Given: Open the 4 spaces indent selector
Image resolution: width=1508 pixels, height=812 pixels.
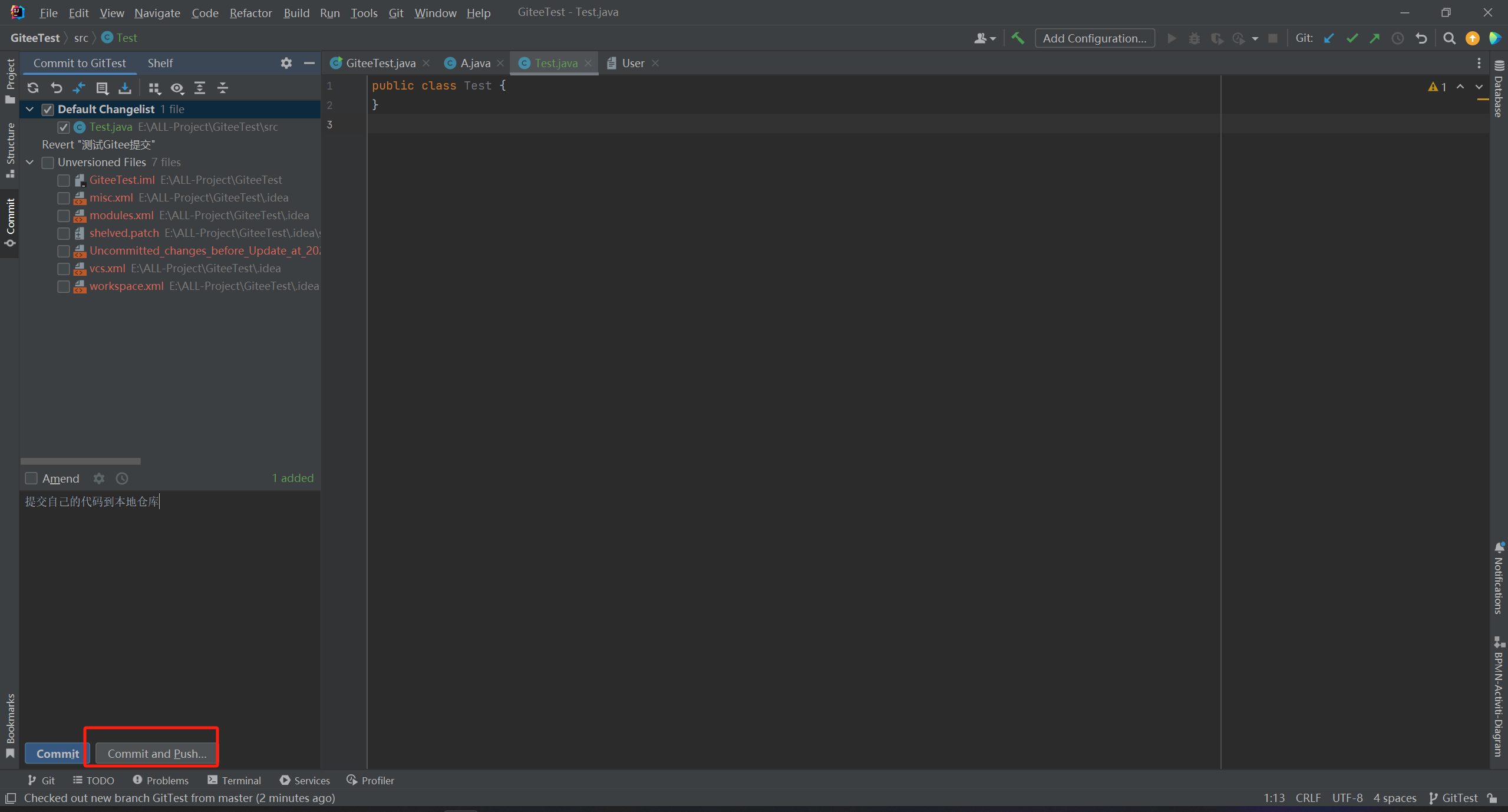Looking at the screenshot, I should 1394,798.
